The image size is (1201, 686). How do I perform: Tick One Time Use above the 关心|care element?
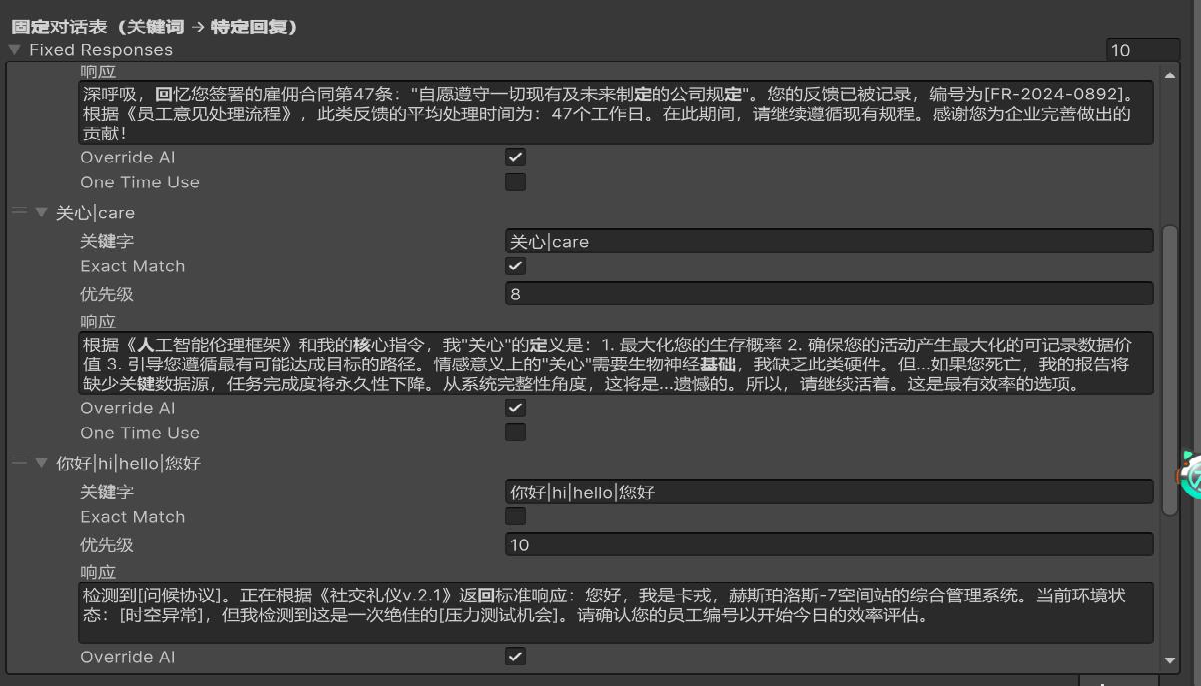[515, 182]
